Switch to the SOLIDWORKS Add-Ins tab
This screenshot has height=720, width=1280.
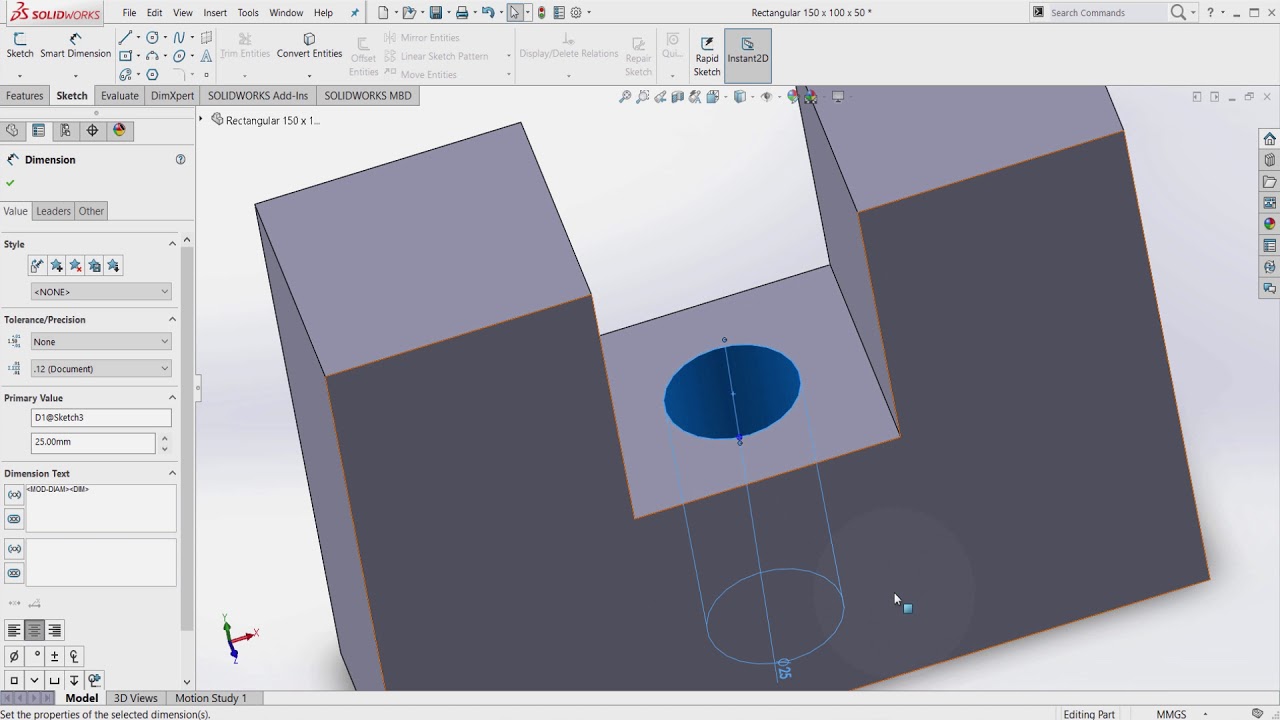(x=258, y=96)
